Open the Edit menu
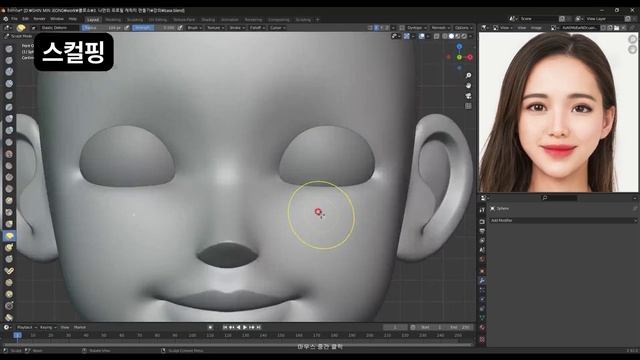 click(x=25, y=19)
